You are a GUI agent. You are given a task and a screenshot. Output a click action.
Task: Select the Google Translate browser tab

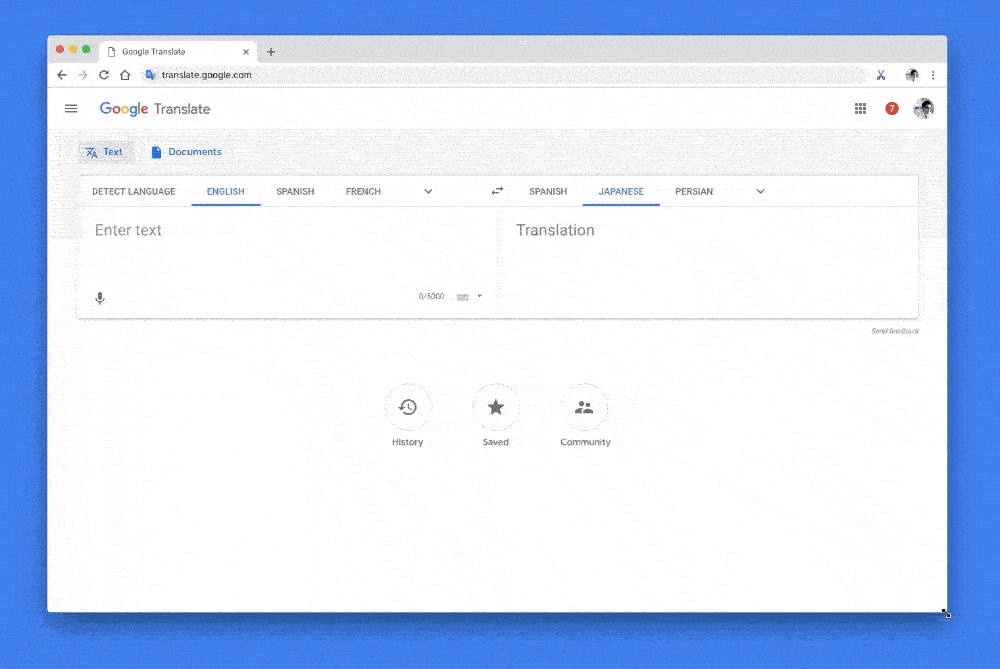pyautogui.click(x=178, y=52)
